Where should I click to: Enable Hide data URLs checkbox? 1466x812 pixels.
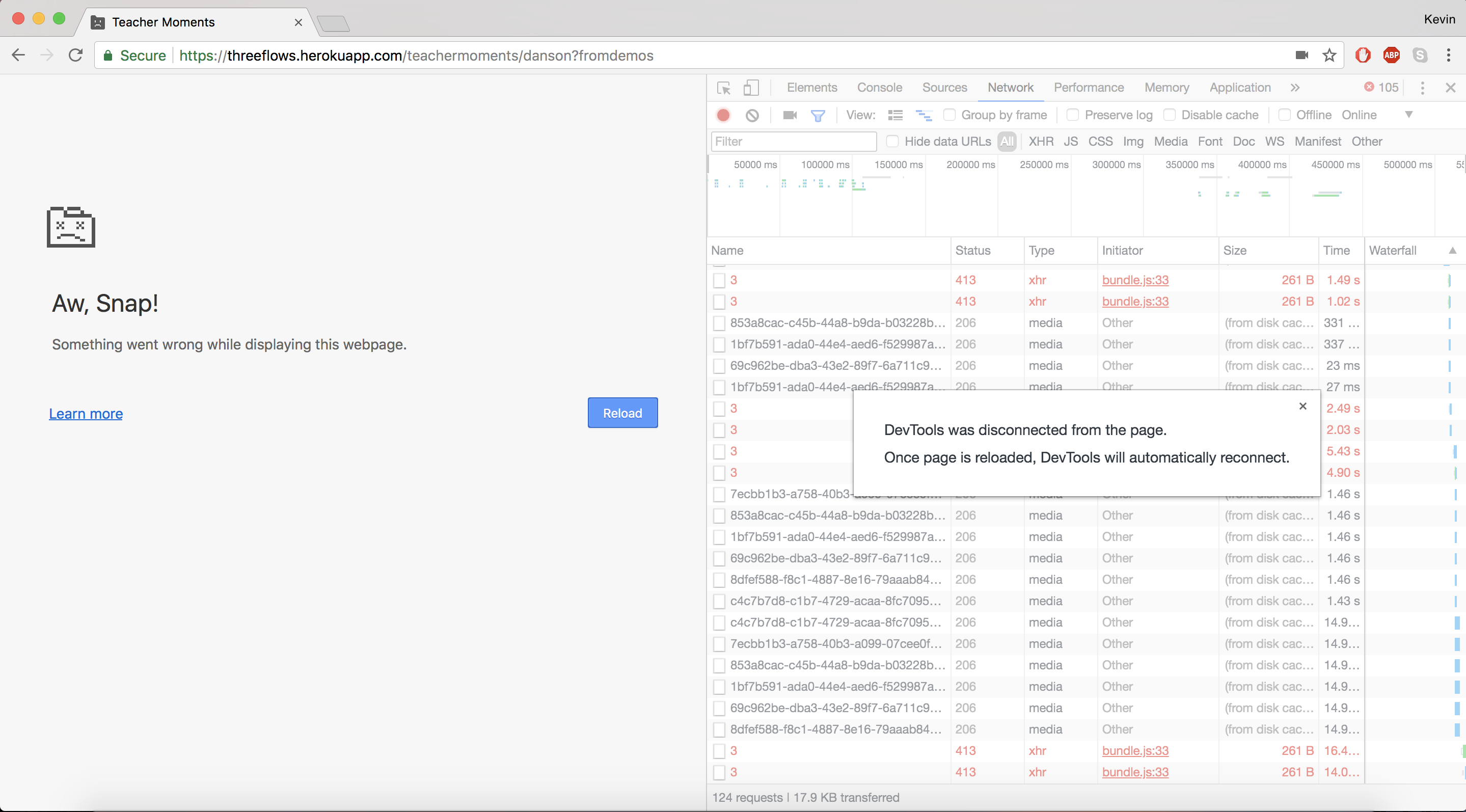pos(892,141)
